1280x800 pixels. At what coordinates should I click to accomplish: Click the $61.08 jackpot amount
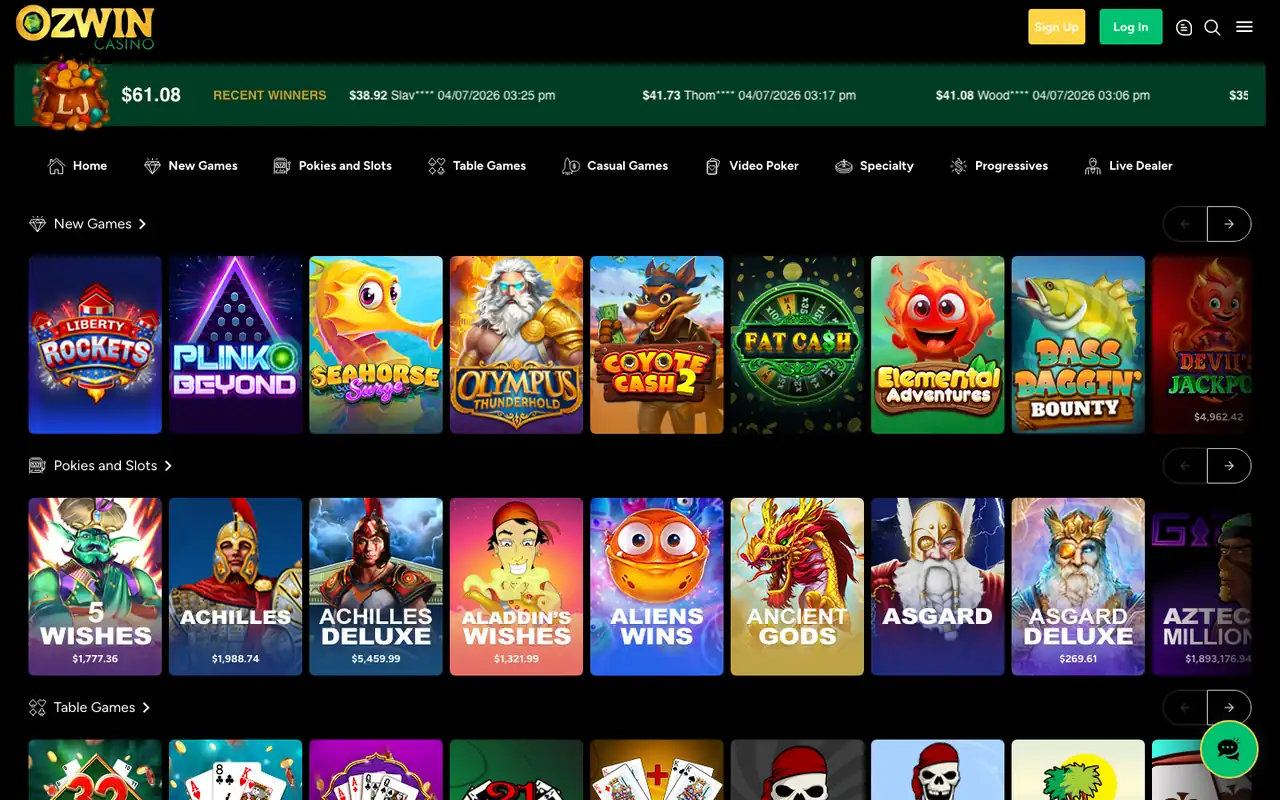click(151, 95)
